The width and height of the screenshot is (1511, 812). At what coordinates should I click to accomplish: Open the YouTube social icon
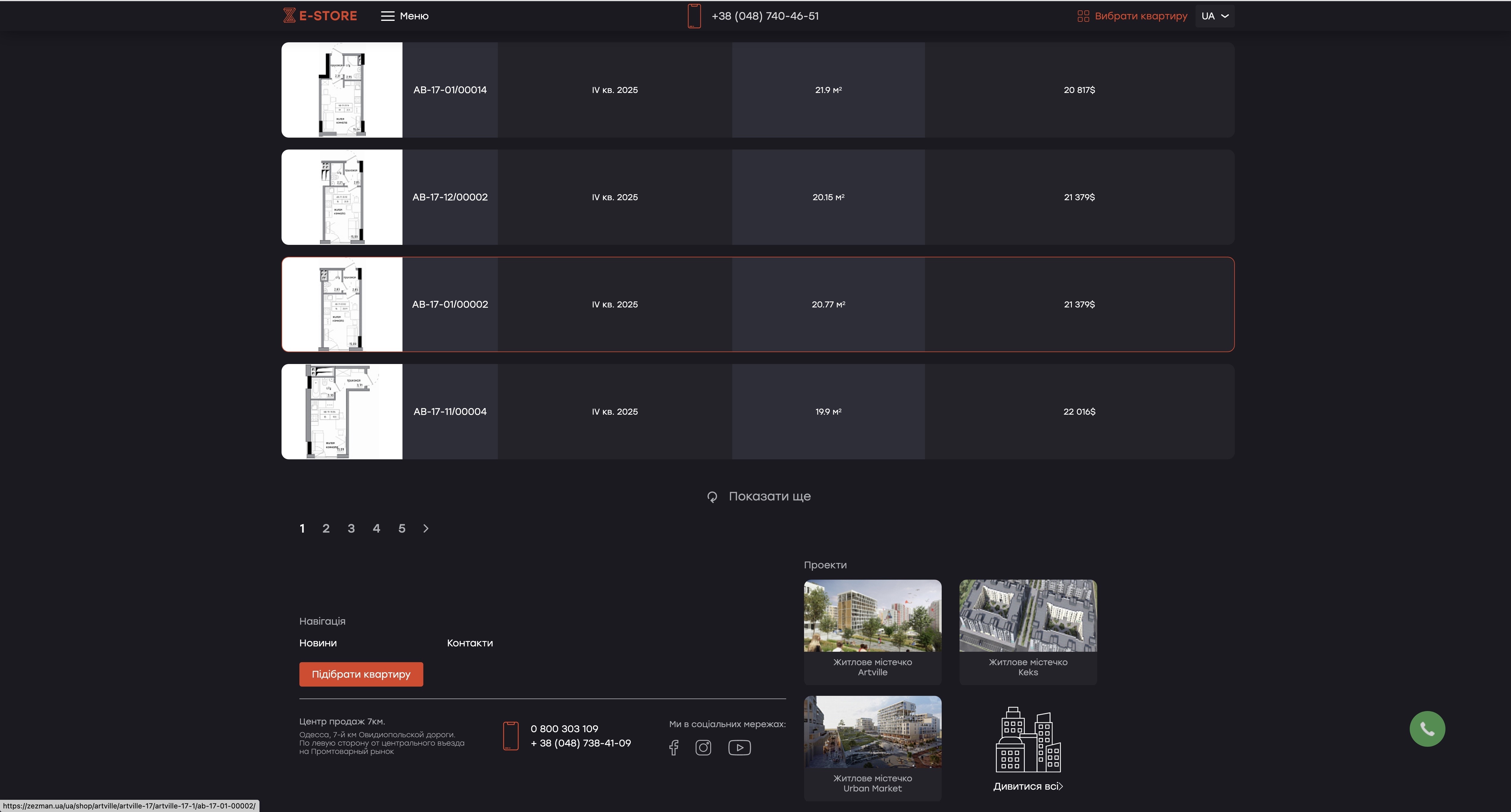coord(739,747)
